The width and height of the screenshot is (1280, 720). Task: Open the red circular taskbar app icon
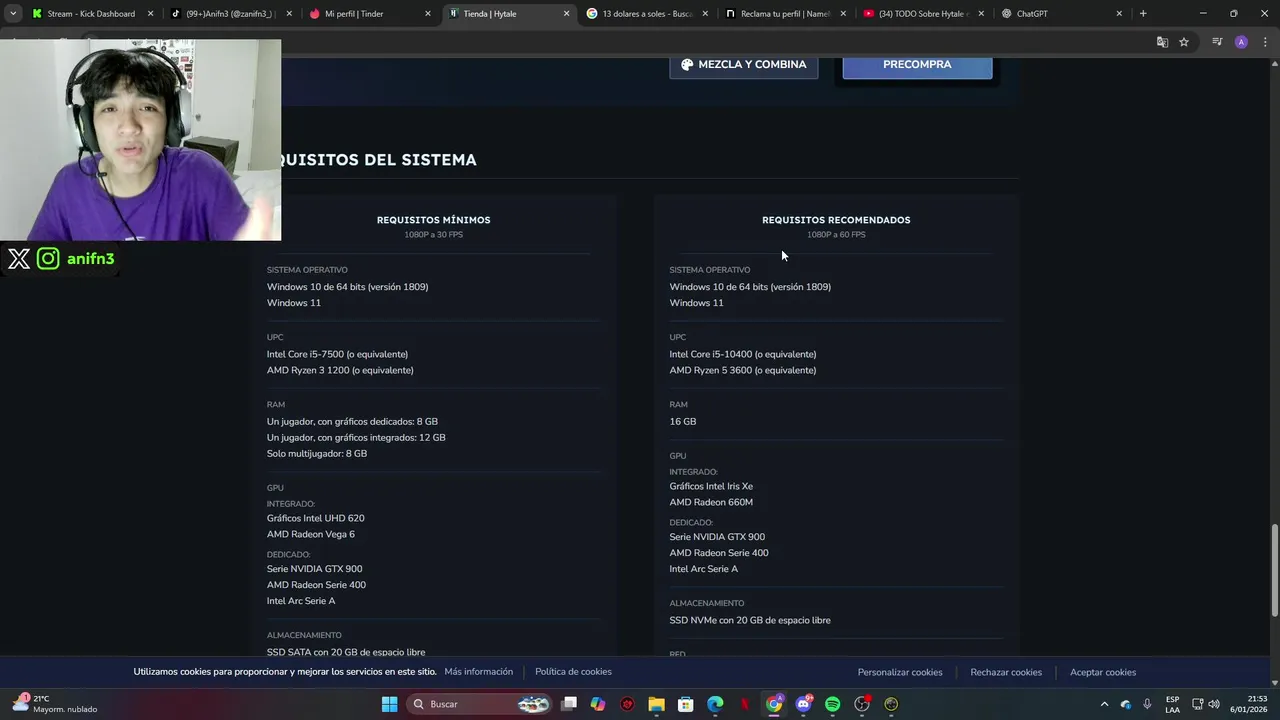pos(627,704)
